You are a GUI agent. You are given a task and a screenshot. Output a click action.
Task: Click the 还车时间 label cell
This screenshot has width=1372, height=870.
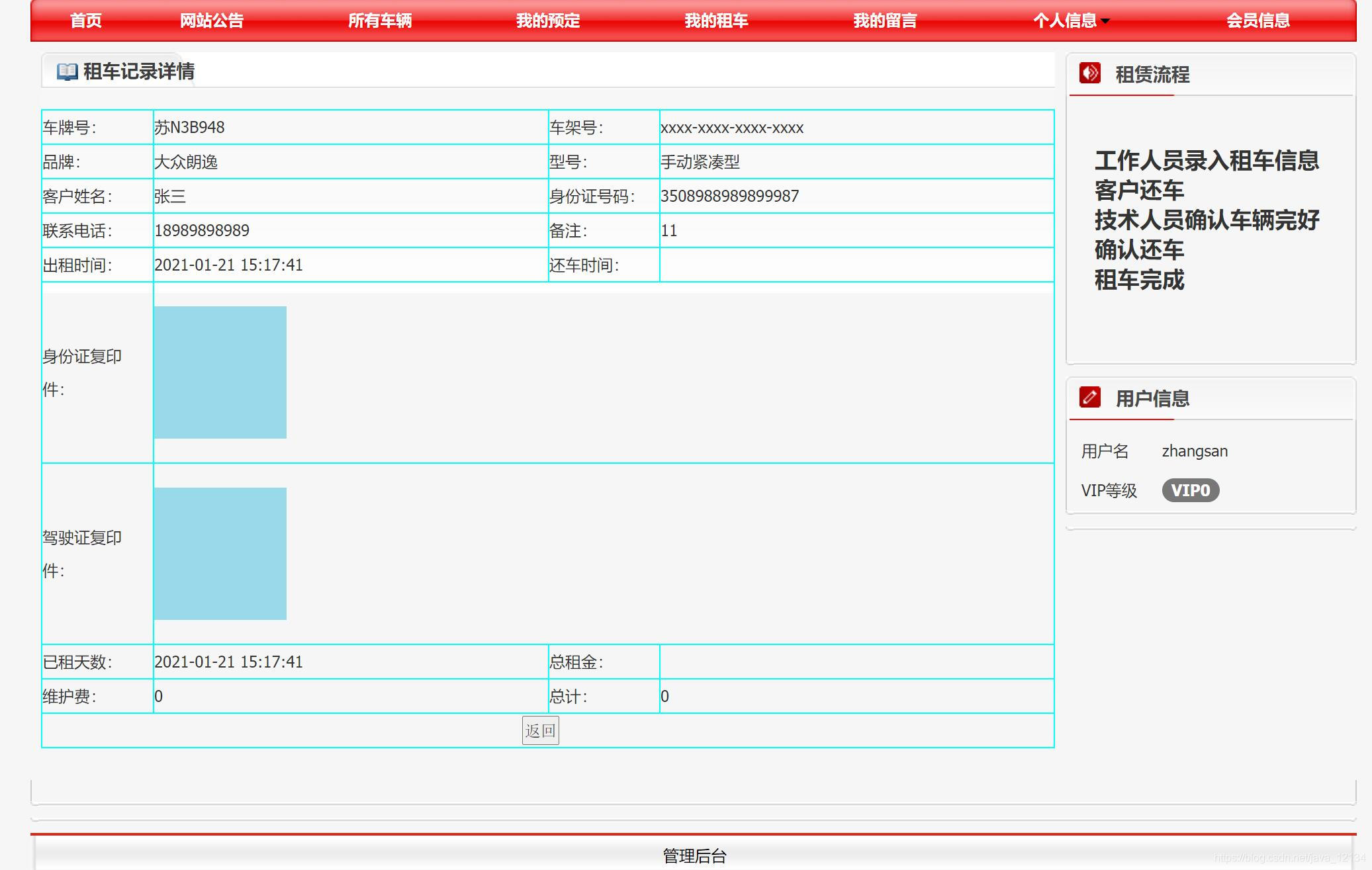point(604,265)
